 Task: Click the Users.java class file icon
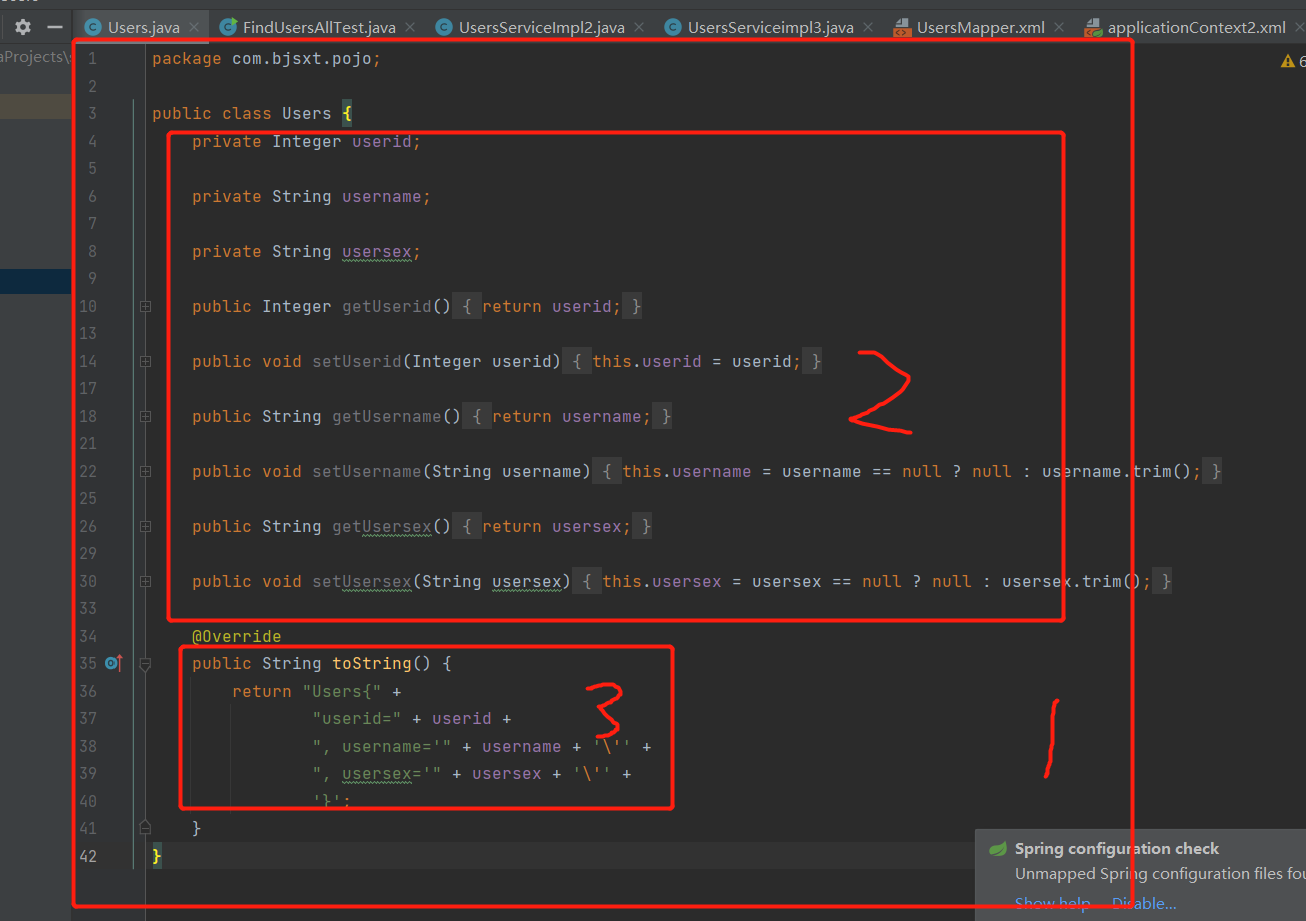click(93, 27)
